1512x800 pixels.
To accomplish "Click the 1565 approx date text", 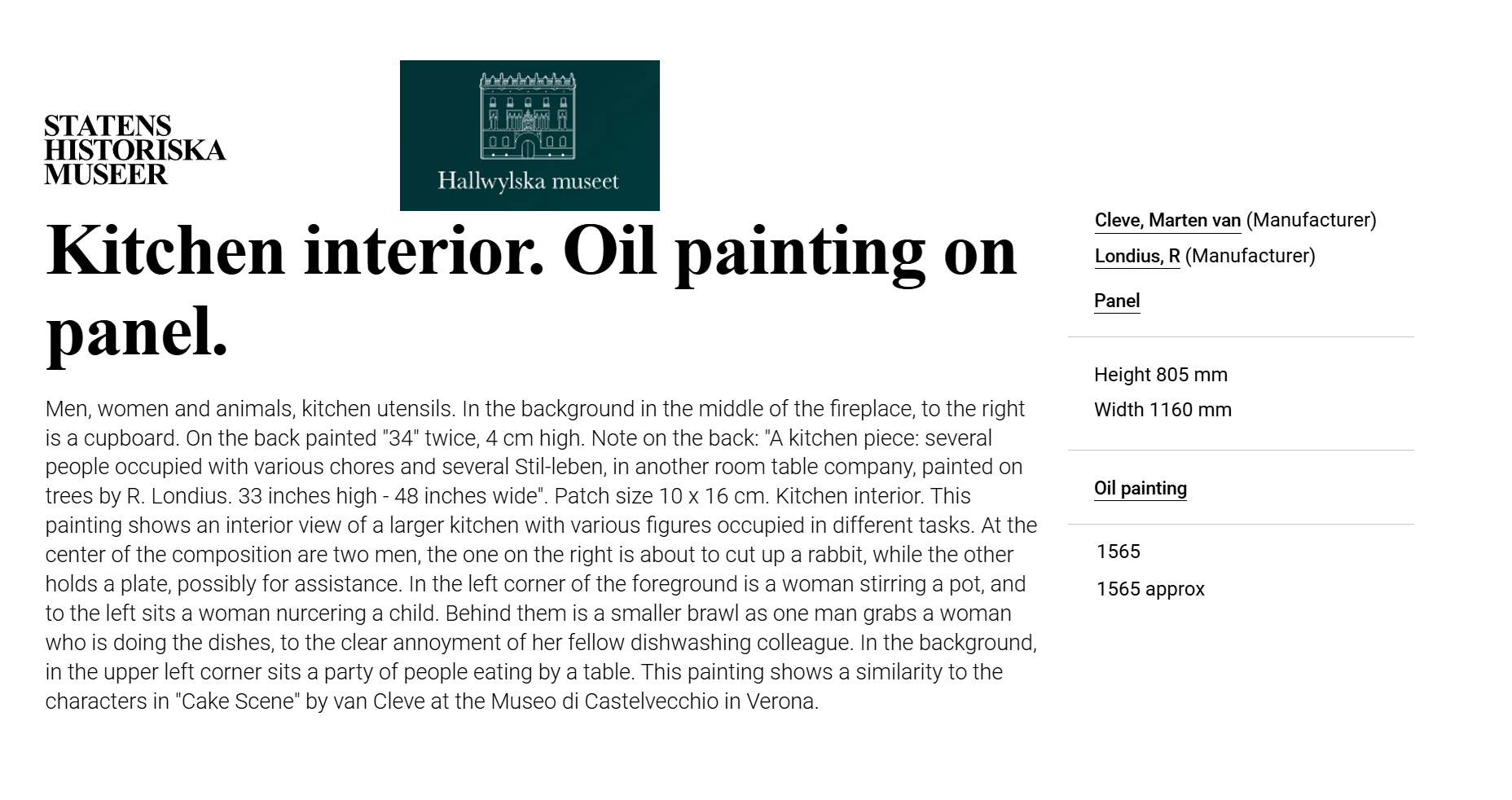I will point(1149,589).
